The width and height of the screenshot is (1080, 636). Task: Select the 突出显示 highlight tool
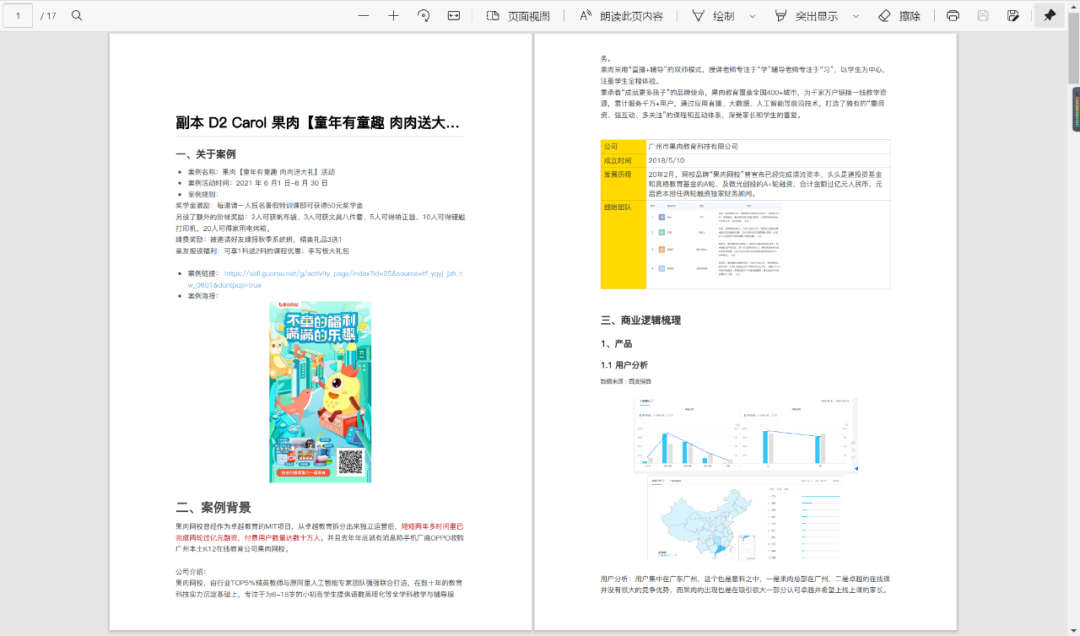[x=807, y=15]
